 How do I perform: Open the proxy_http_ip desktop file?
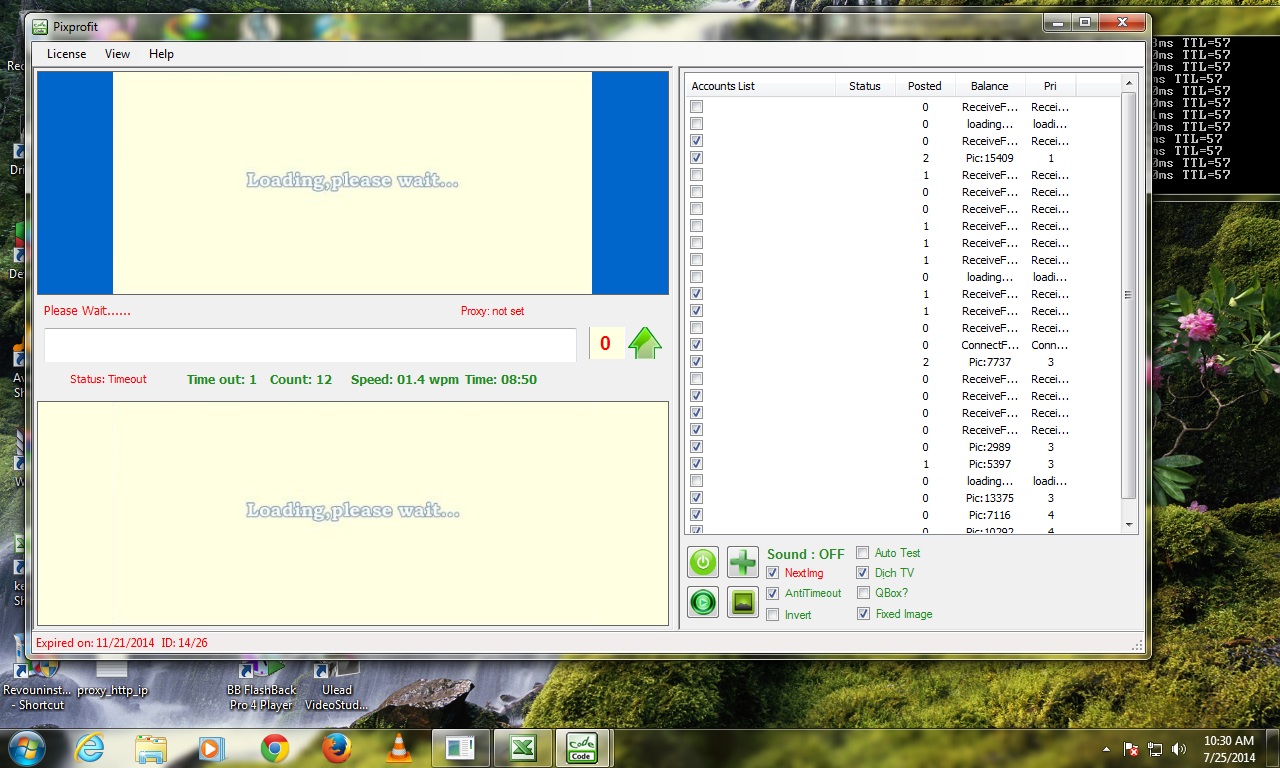click(x=112, y=680)
